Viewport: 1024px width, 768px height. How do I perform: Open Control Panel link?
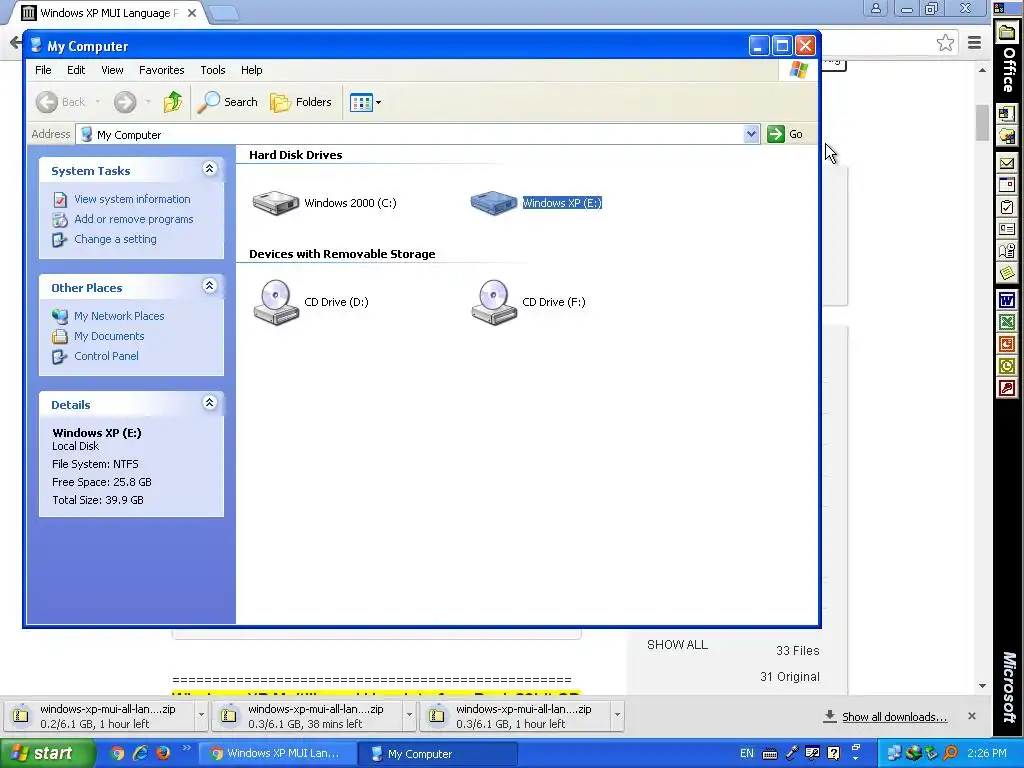[x=106, y=356]
